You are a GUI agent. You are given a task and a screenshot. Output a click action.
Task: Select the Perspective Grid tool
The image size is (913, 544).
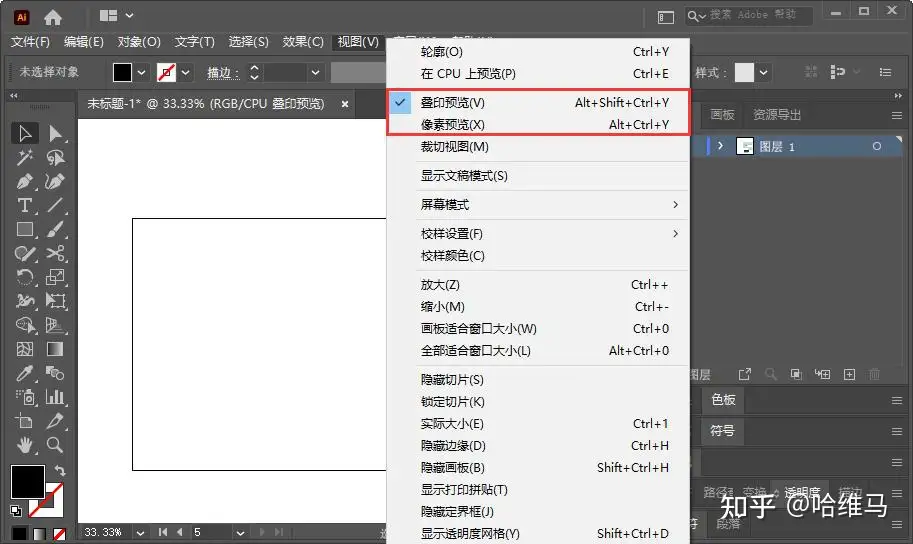55,324
